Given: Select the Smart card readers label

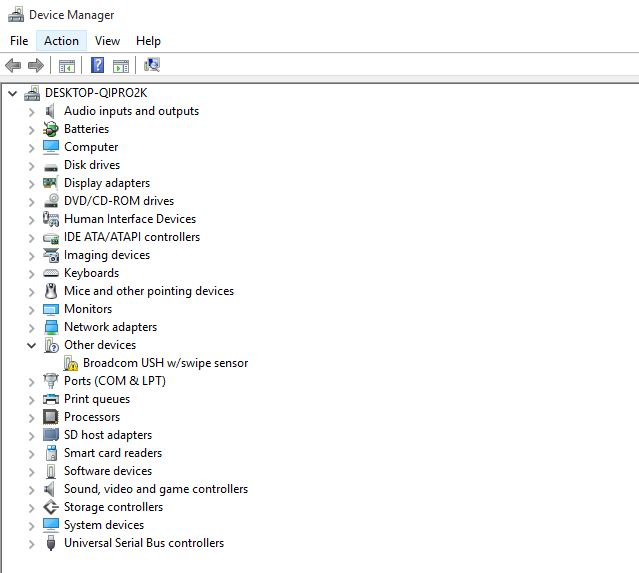Looking at the screenshot, I should (113, 453).
